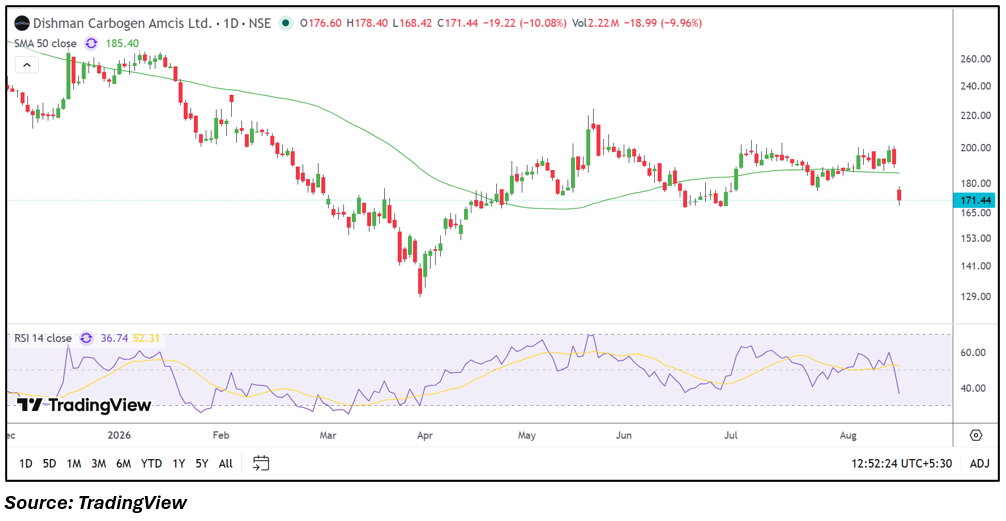Select the 3M time range
Screen dimensions: 1006x521
[98, 463]
